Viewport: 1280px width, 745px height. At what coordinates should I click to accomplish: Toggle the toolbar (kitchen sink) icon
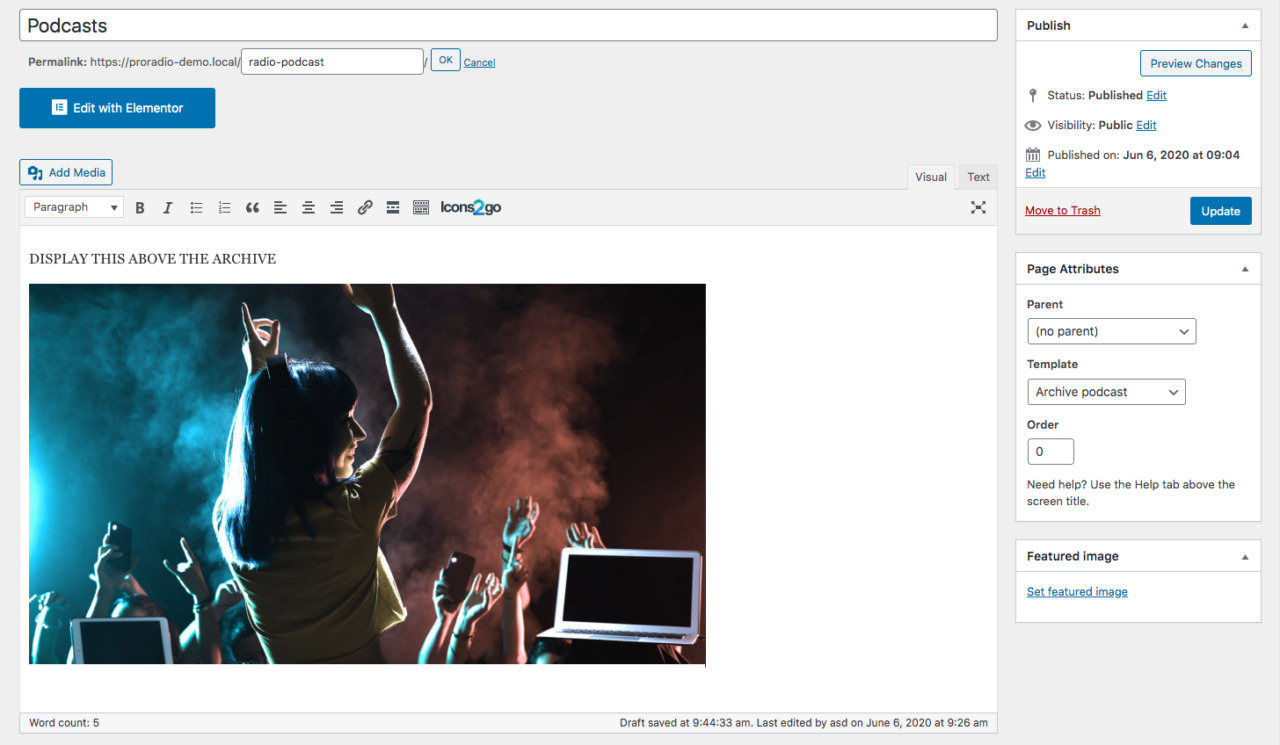pyautogui.click(x=421, y=207)
